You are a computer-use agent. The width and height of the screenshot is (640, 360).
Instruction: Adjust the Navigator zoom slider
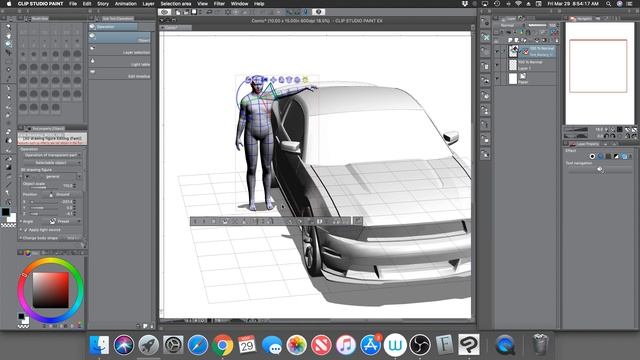(576, 130)
